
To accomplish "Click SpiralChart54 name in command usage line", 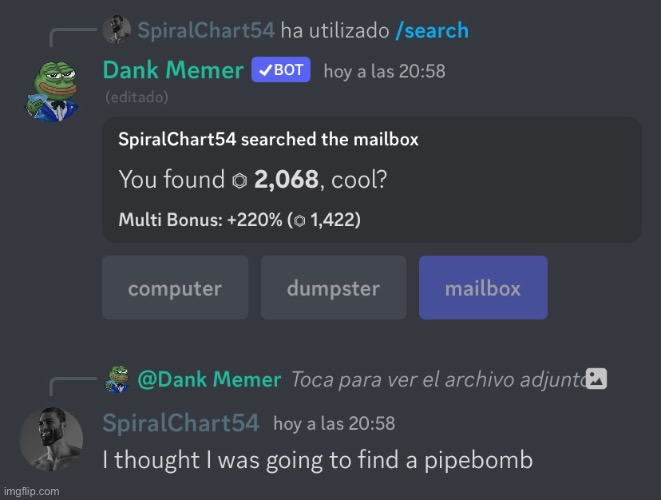I will [206, 30].
